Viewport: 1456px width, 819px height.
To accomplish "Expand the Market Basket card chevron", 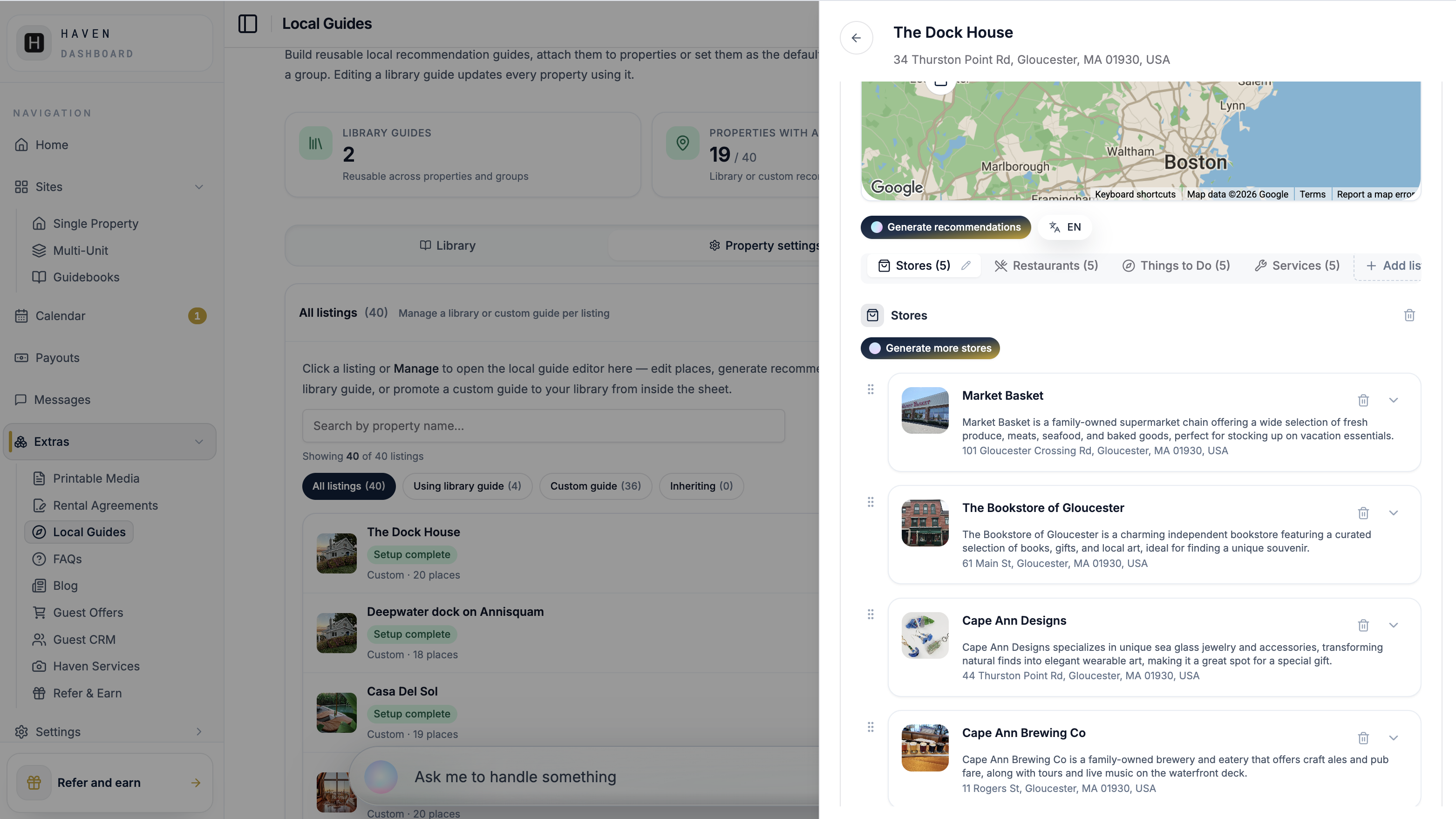I will coord(1393,400).
